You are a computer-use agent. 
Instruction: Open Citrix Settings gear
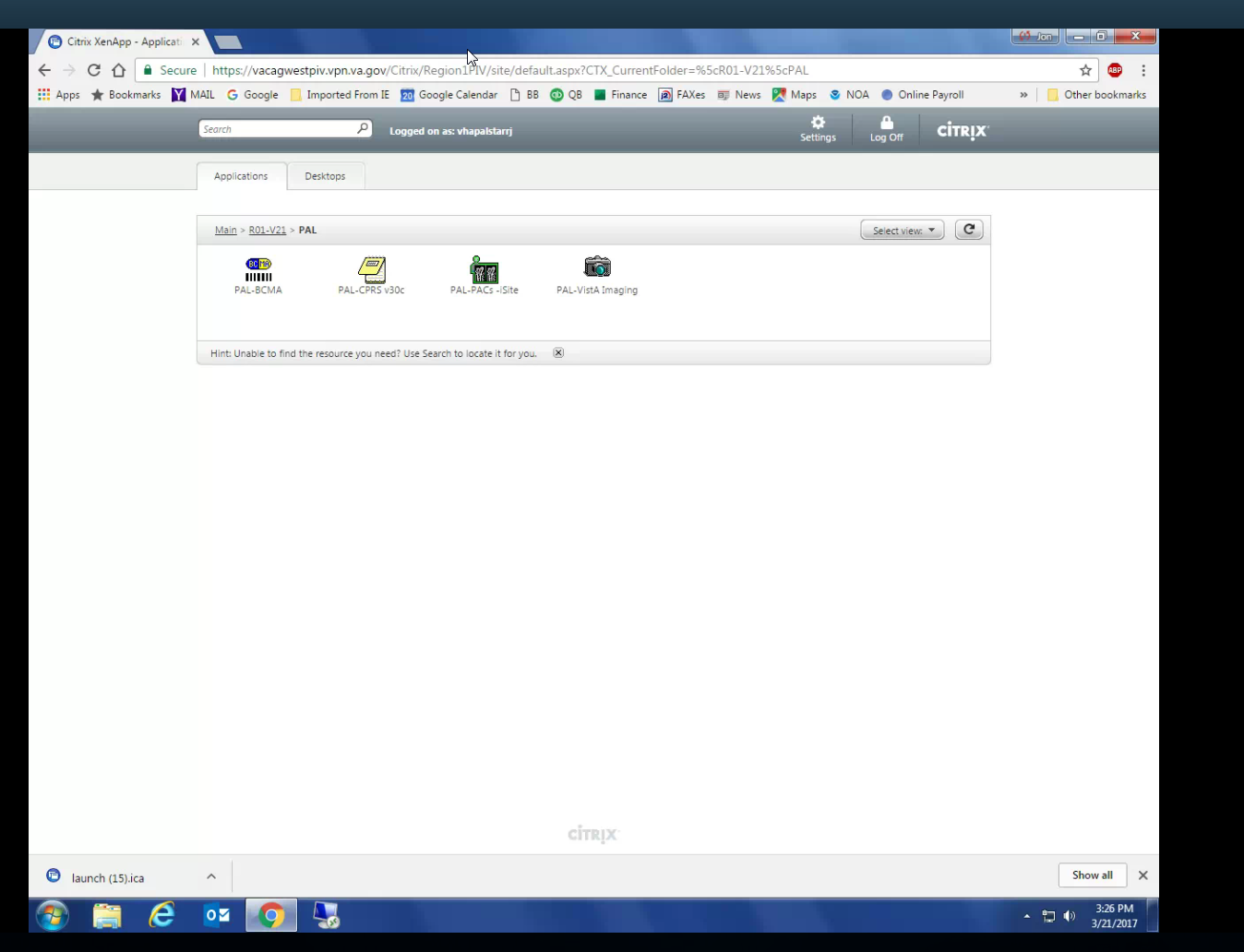click(818, 129)
